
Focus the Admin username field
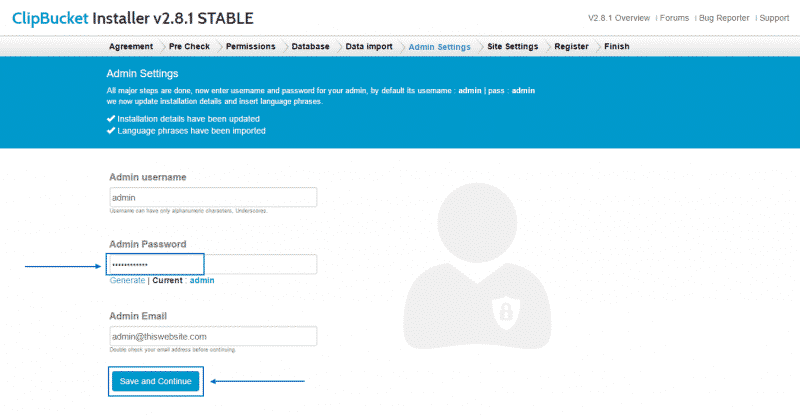(212, 198)
